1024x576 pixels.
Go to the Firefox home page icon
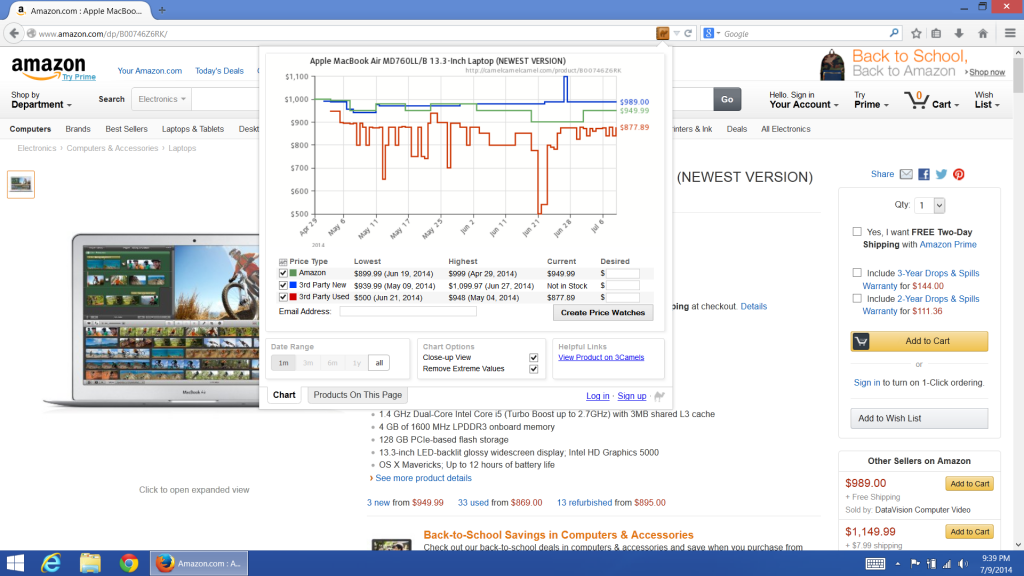pos(983,33)
